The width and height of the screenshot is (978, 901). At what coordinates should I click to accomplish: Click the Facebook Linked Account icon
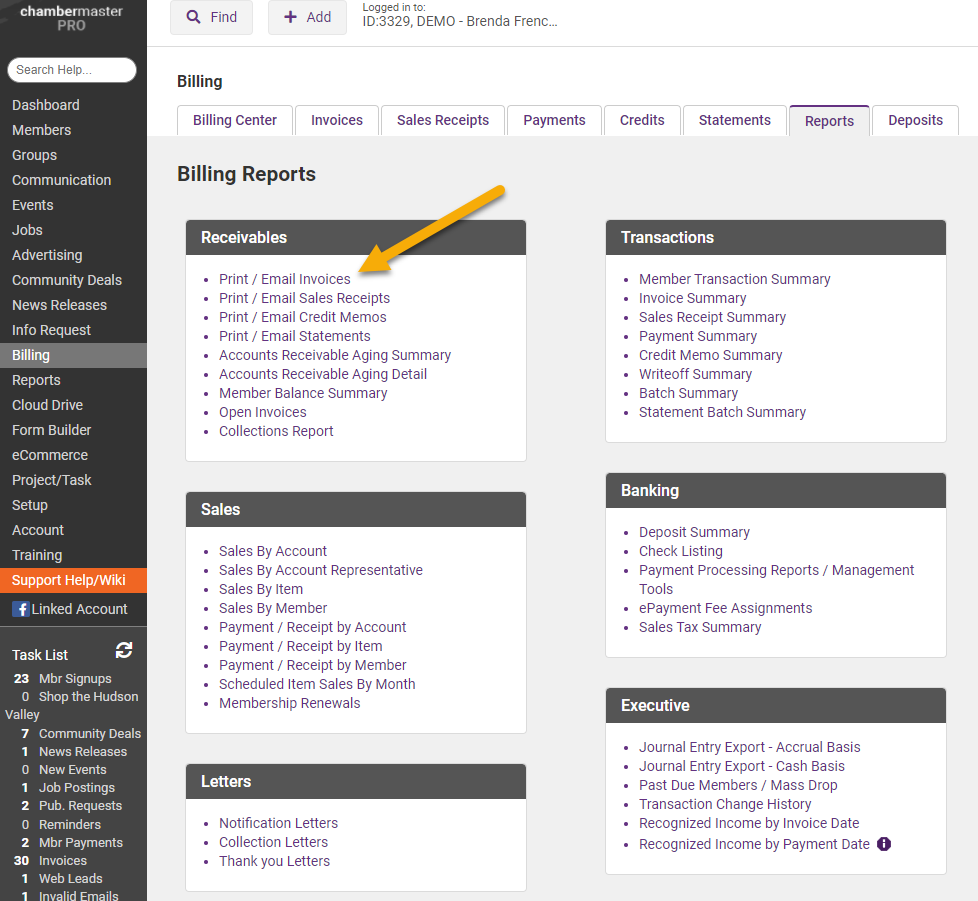point(20,609)
